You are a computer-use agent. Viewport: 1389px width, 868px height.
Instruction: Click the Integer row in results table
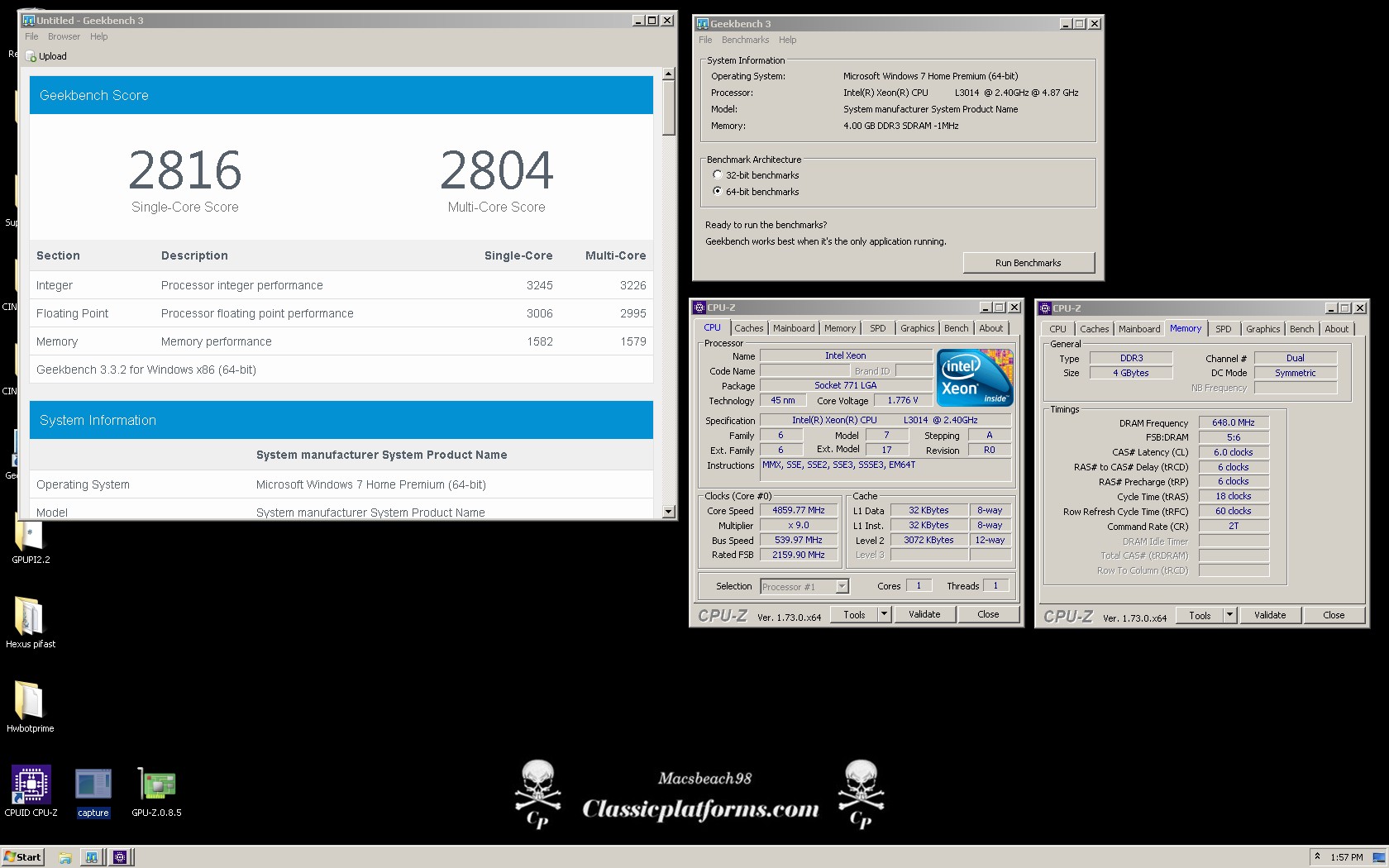tap(341, 285)
